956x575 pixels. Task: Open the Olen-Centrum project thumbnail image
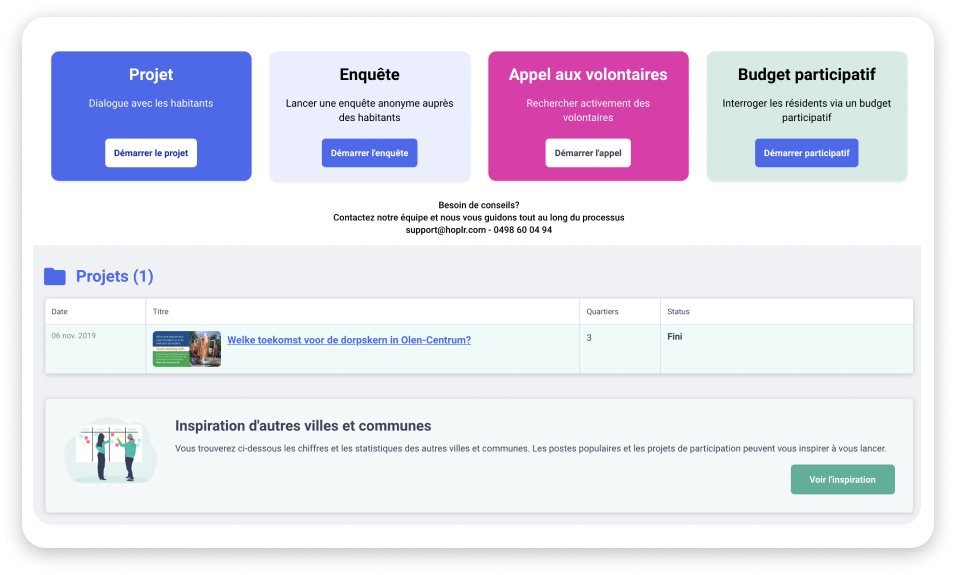click(186, 349)
